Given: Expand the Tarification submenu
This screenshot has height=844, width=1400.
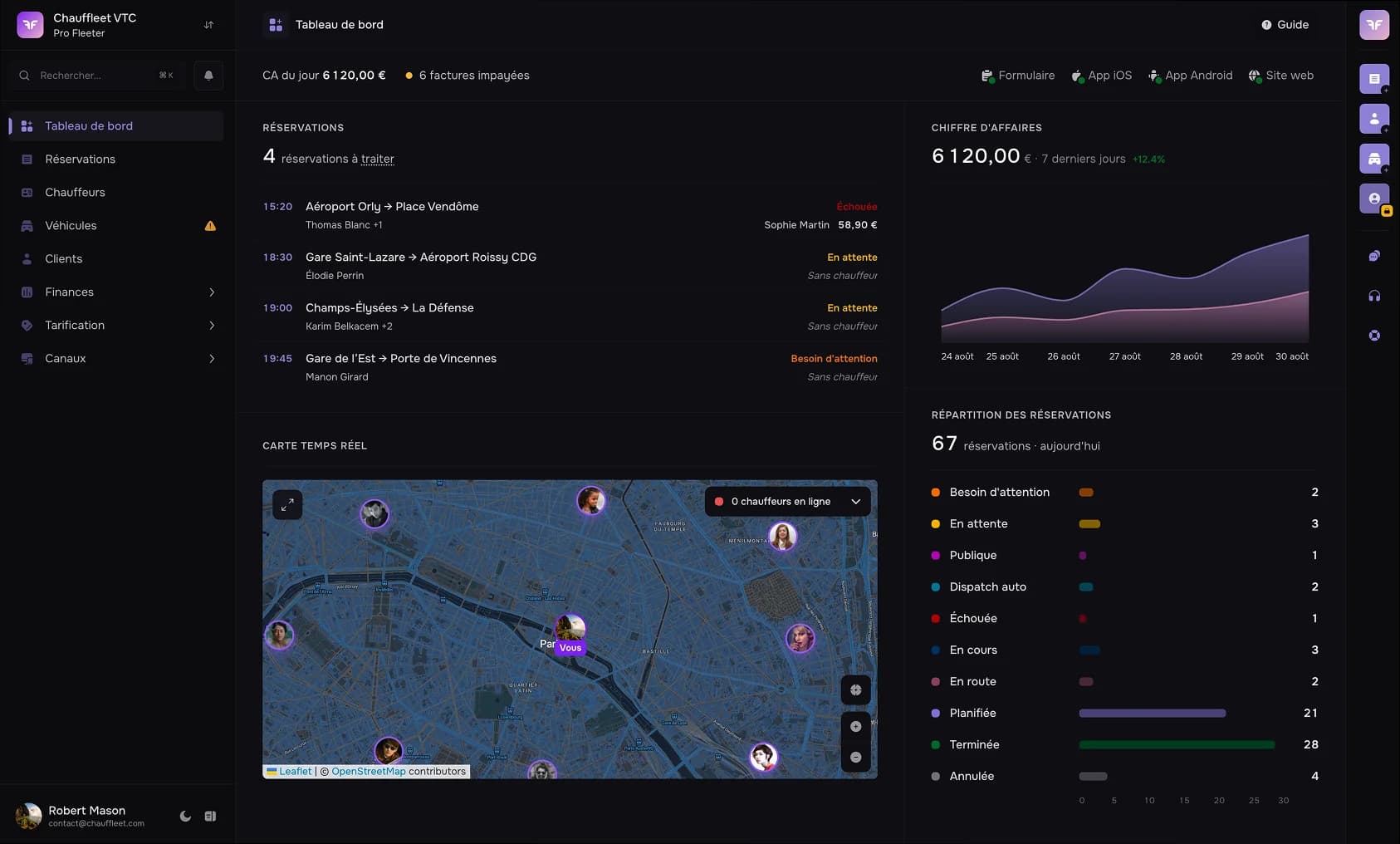Looking at the screenshot, I should click(x=116, y=325).
